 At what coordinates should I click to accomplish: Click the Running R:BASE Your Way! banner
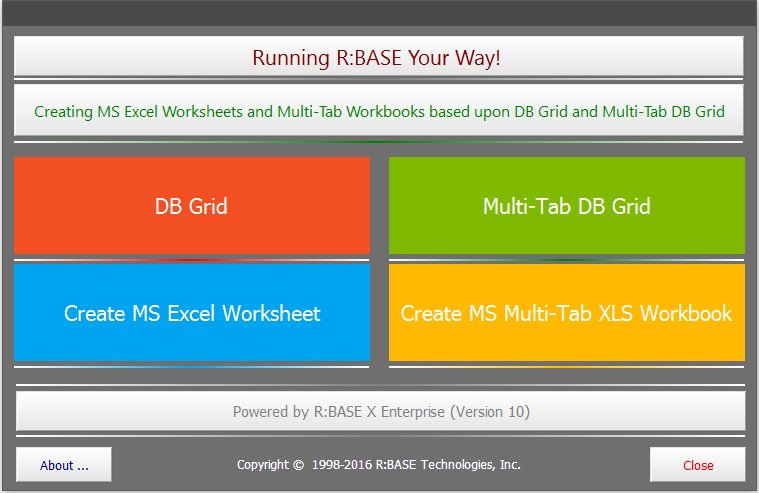click(378, 57)
